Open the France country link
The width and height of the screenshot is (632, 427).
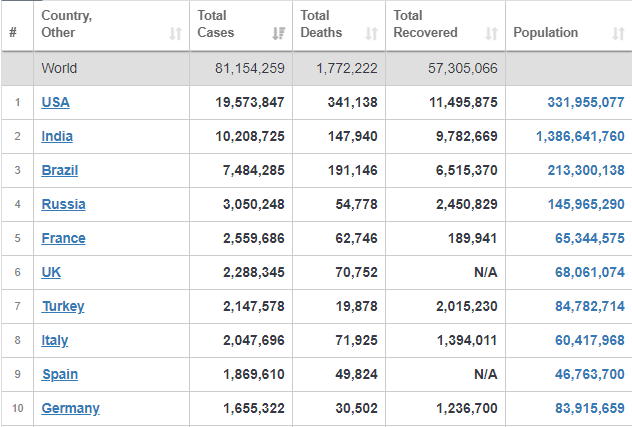(x=63, y=238)
